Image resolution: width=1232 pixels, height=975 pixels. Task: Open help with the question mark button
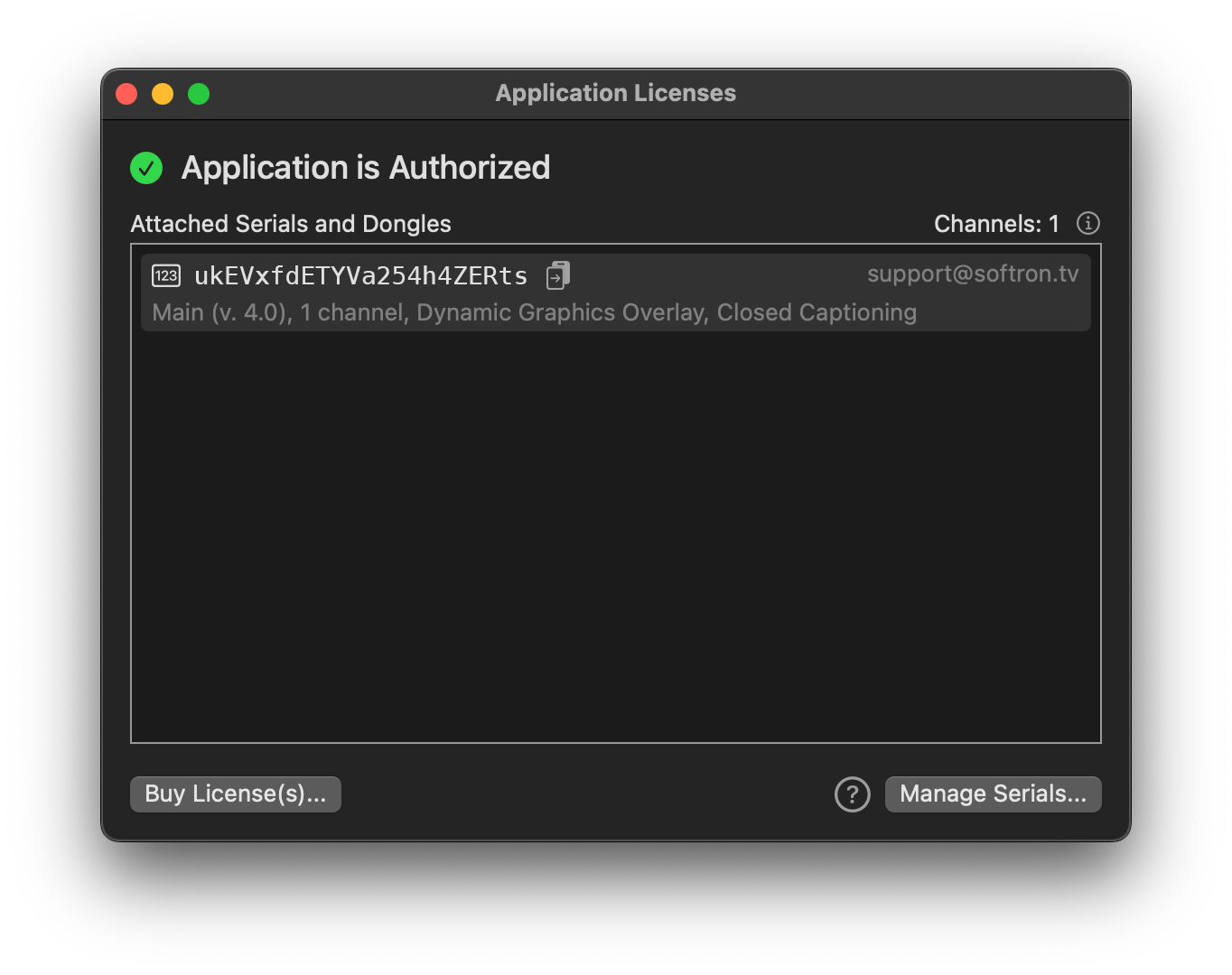[x=852, y=794]
